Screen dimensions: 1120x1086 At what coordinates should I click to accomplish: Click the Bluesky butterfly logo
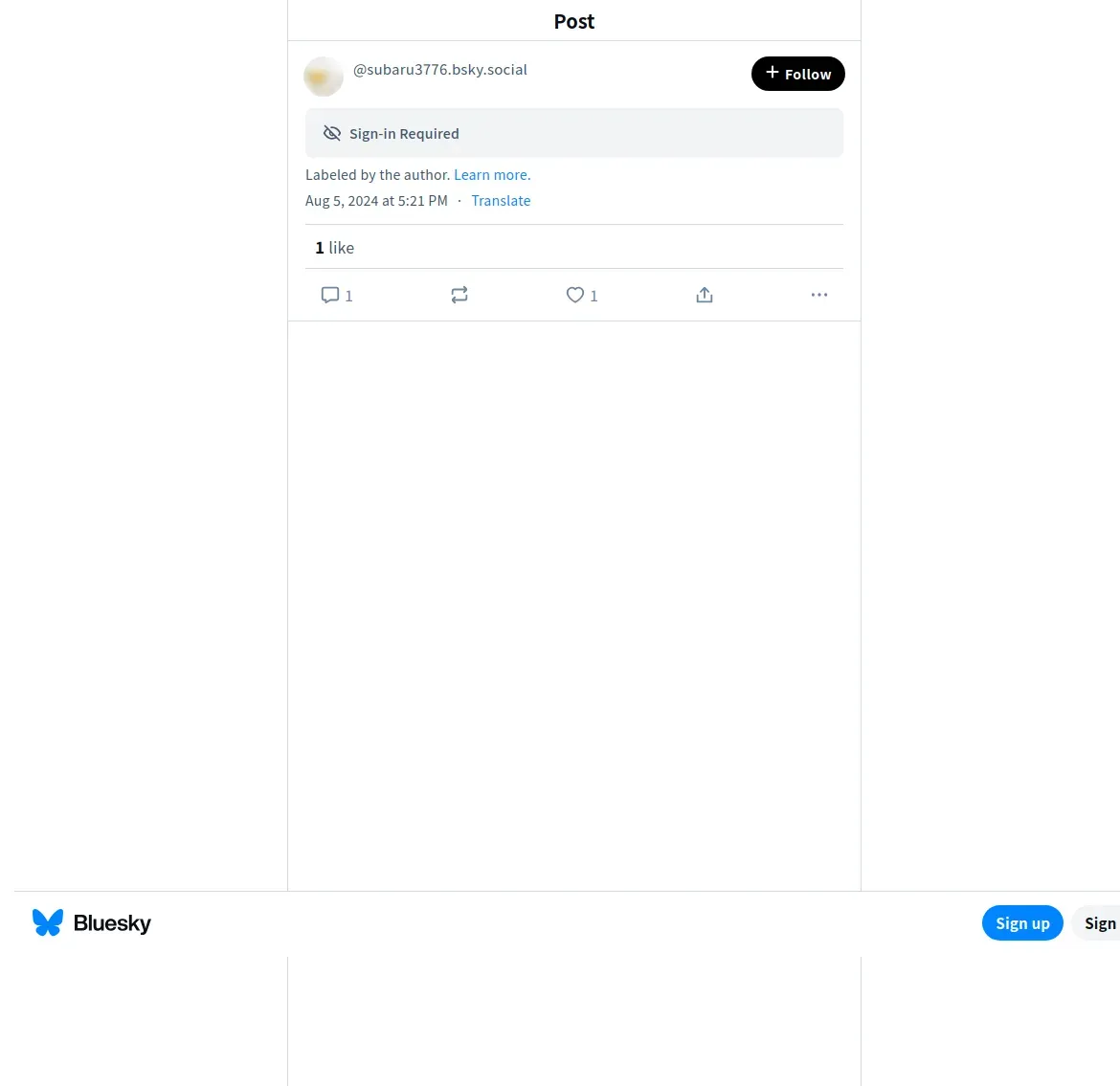(48, 922)
